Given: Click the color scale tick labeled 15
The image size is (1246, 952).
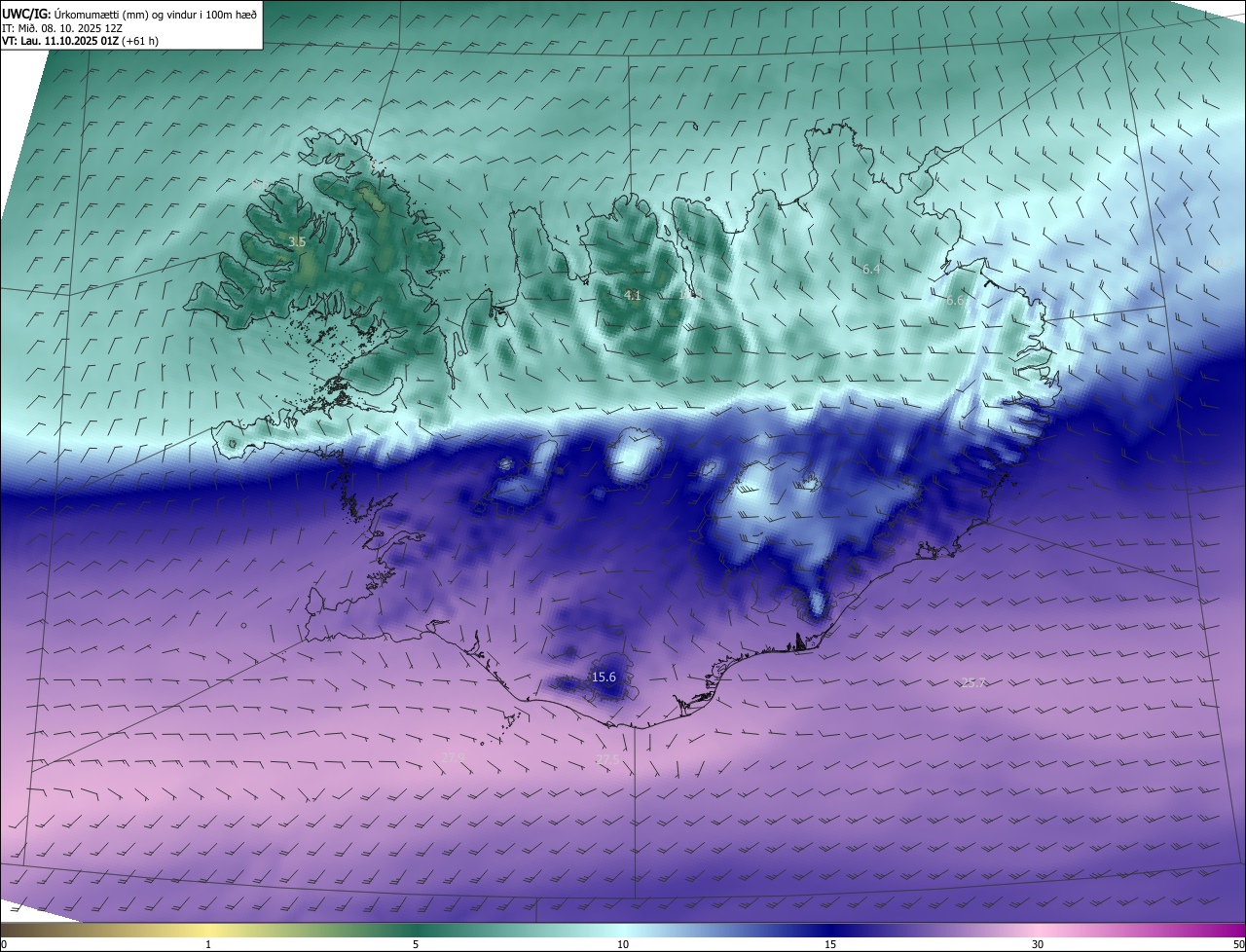Looking at the screenshot, I should pyautogui.click(x=830, y=944).
